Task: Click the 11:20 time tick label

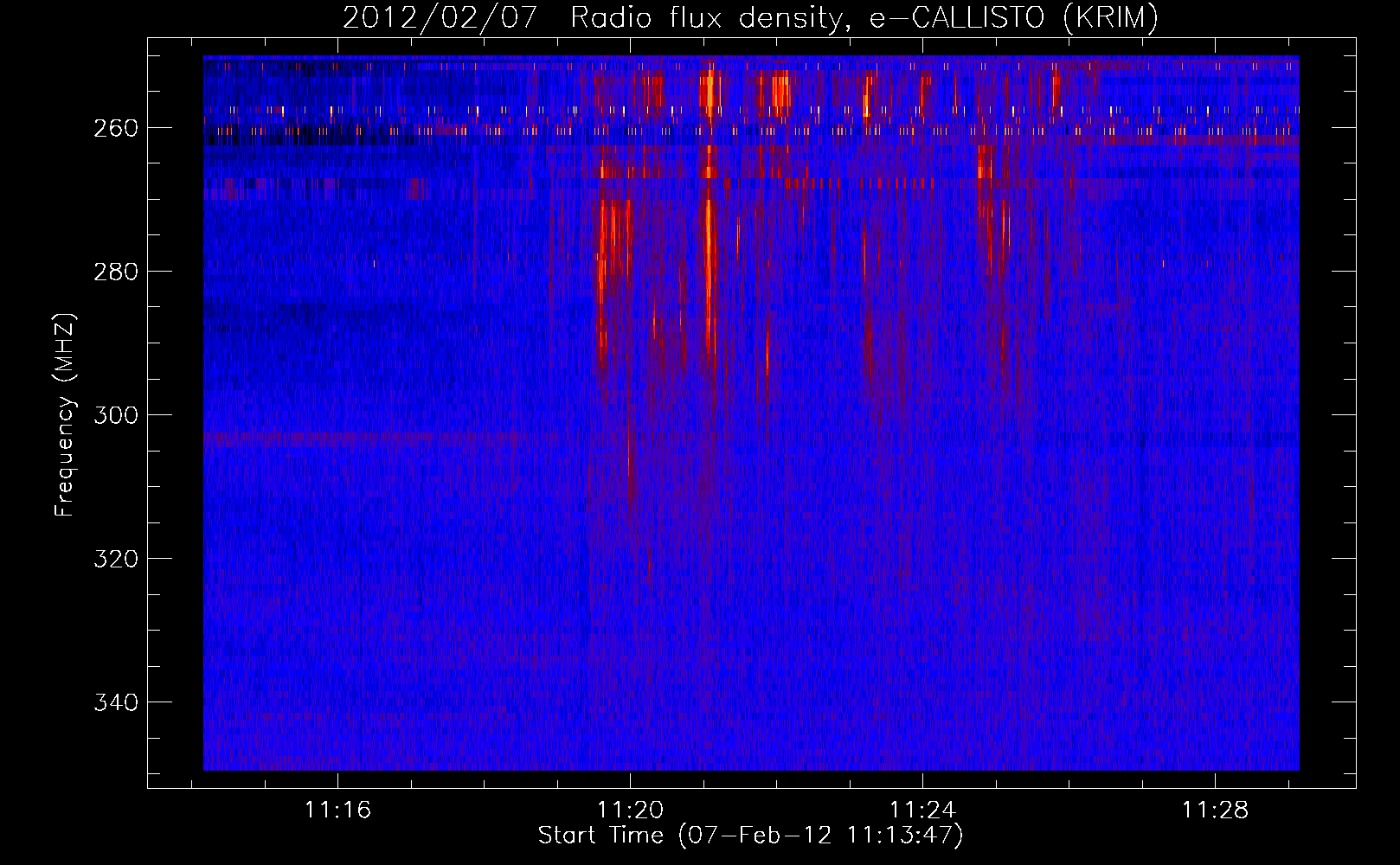Action: click(631, 810)
